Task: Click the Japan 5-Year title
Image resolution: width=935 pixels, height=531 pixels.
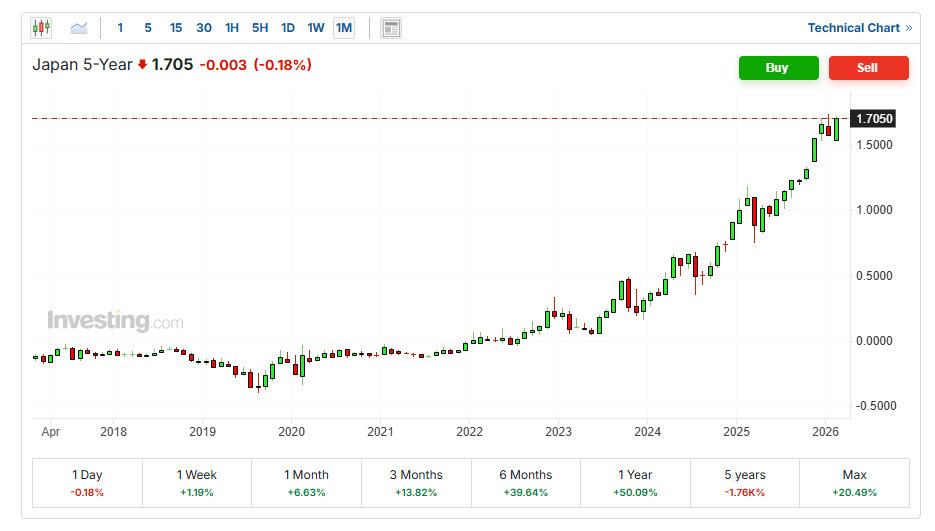Action: 82,64
